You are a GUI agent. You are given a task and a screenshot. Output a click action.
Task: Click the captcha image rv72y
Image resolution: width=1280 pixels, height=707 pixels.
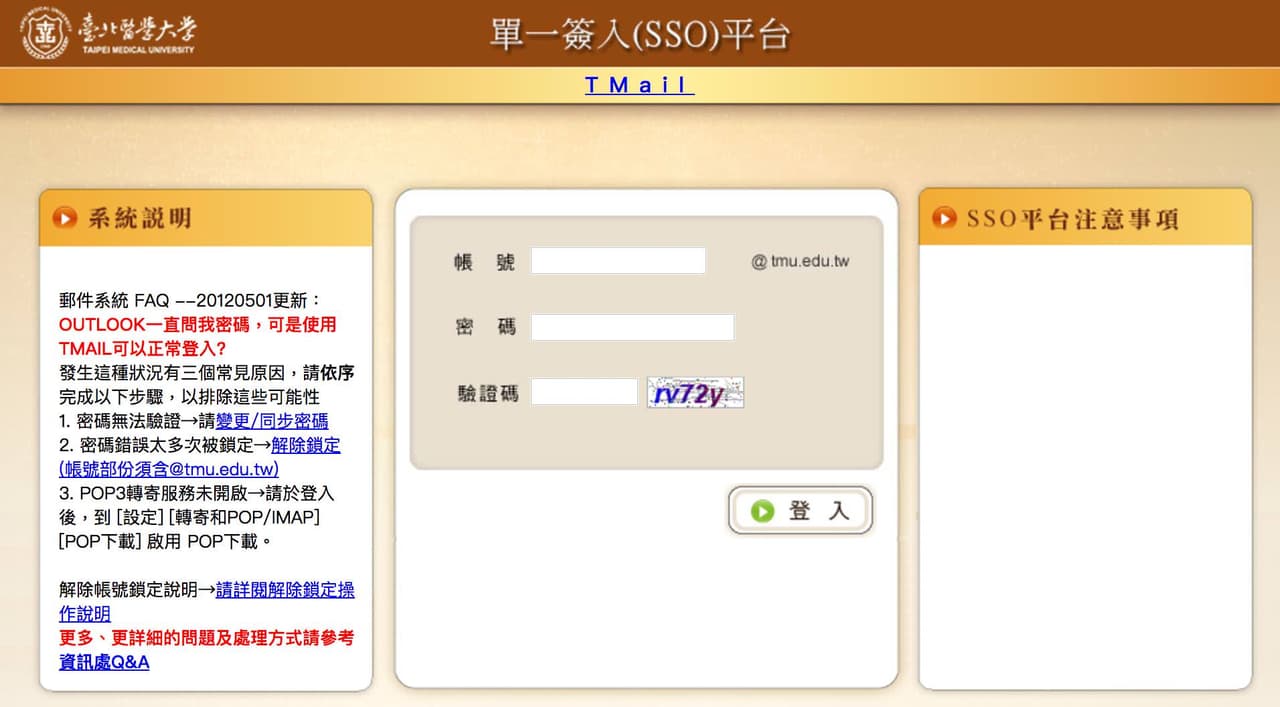[x=695, y=393]
